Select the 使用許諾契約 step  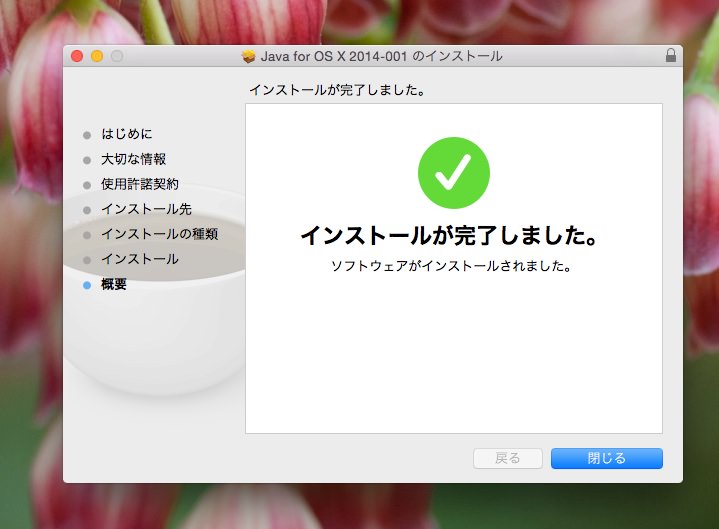tap(139, 184)
